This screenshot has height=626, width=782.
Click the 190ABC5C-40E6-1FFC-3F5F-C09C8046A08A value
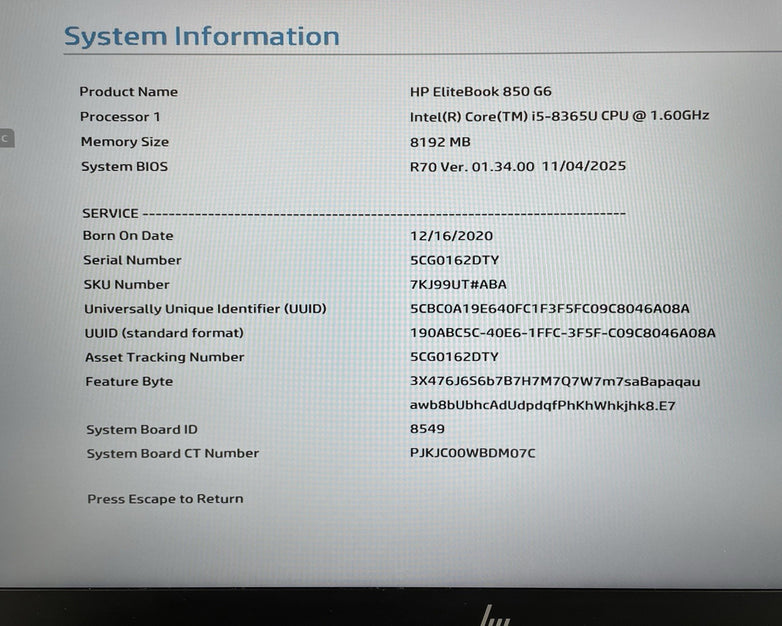click(x=563, y=333)
